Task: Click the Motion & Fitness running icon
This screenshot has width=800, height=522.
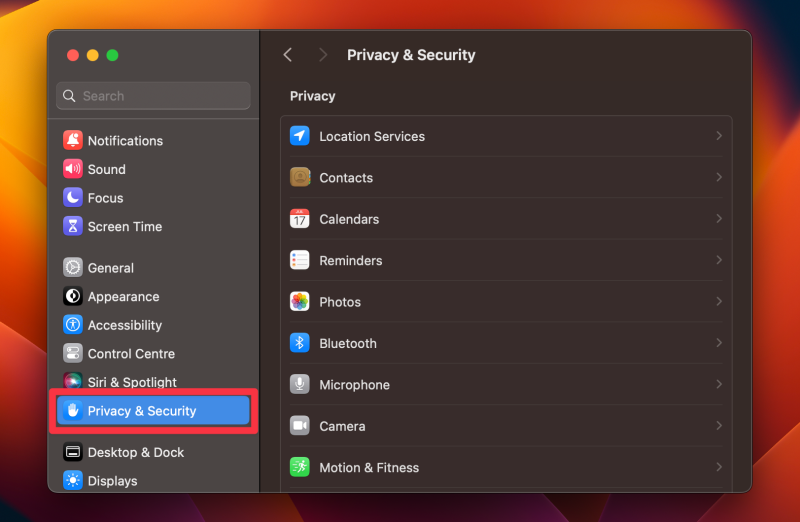Action: (299, 467)
